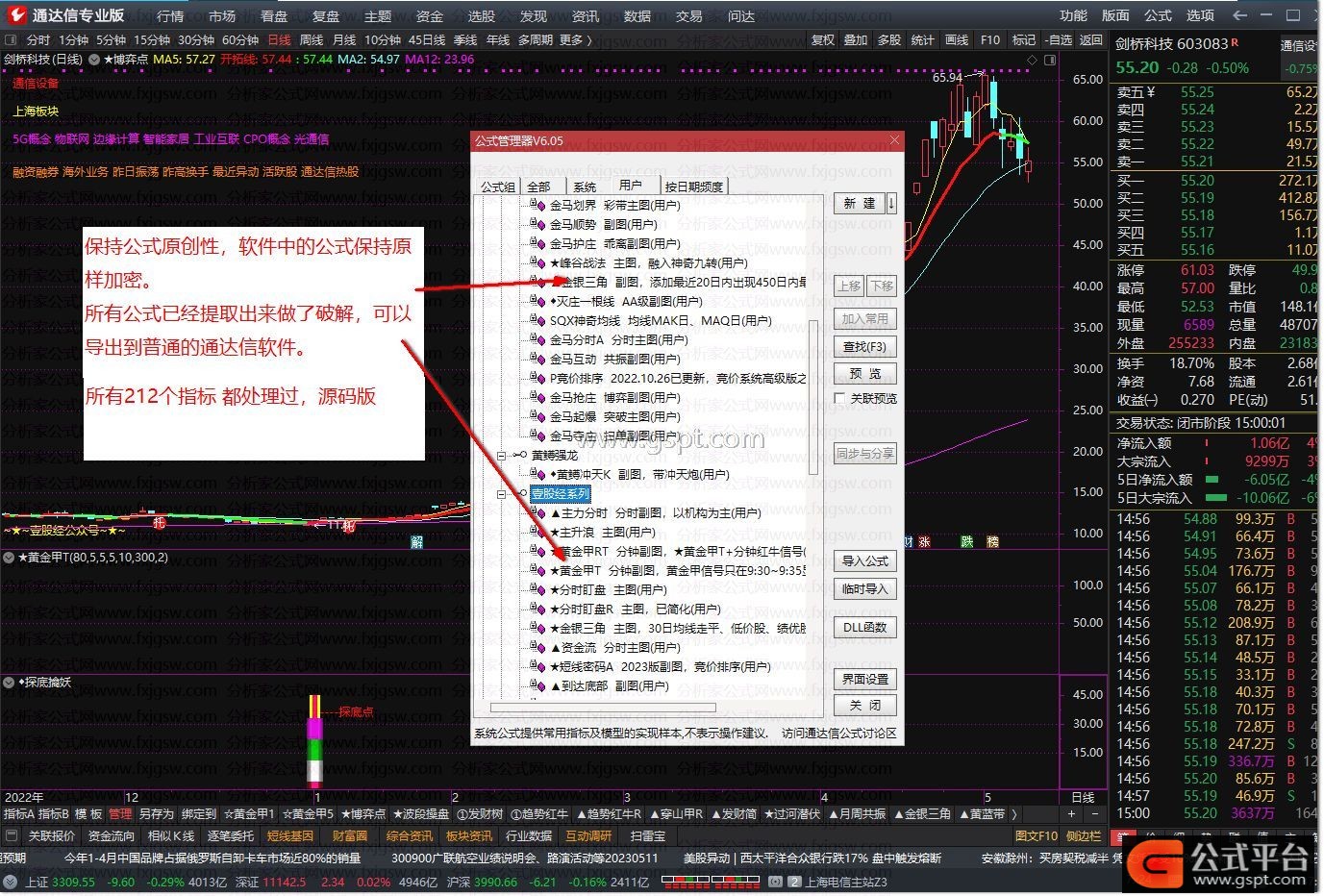This screenshot has height=896, width=1324.
Task: Click the formula list vertical scrollbar thumb
Action: (813, 396)
